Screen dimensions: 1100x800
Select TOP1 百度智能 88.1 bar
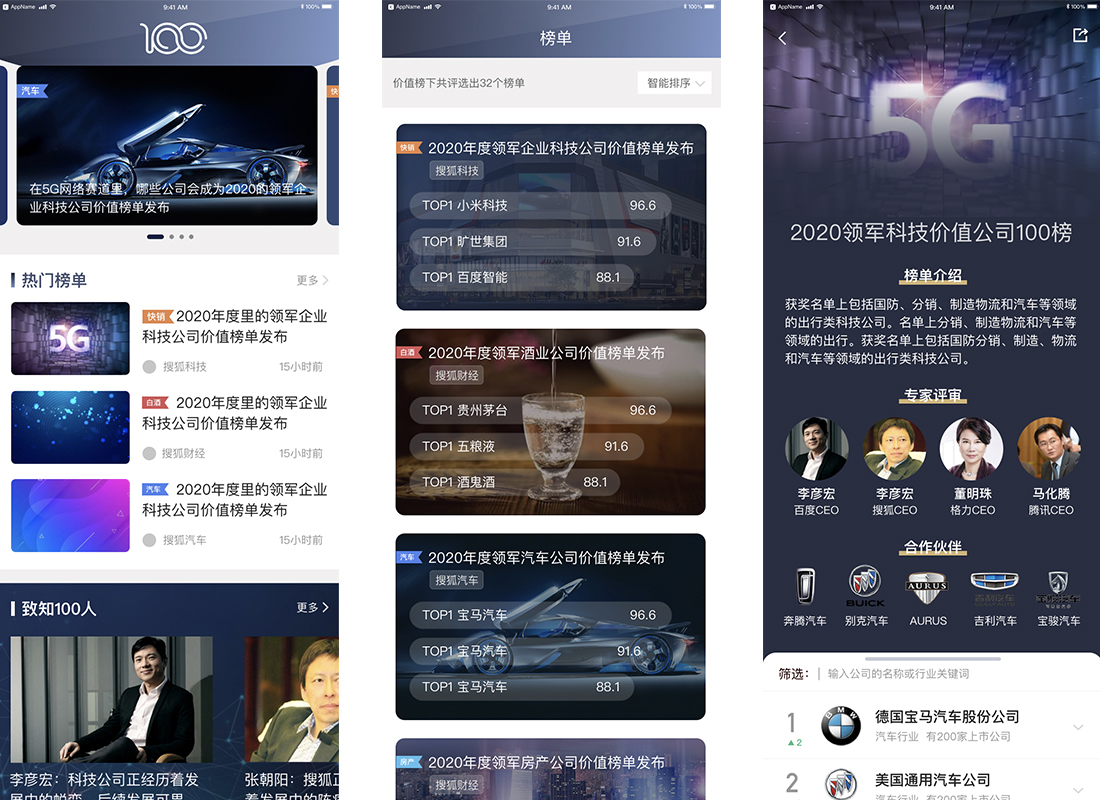pos(523,277)
